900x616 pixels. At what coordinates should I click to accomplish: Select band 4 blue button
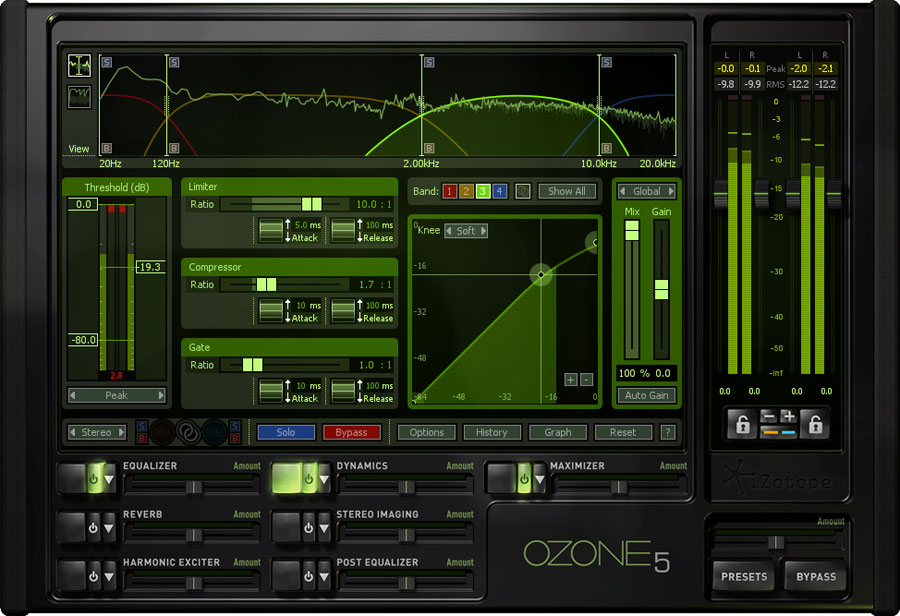(499, 191)
